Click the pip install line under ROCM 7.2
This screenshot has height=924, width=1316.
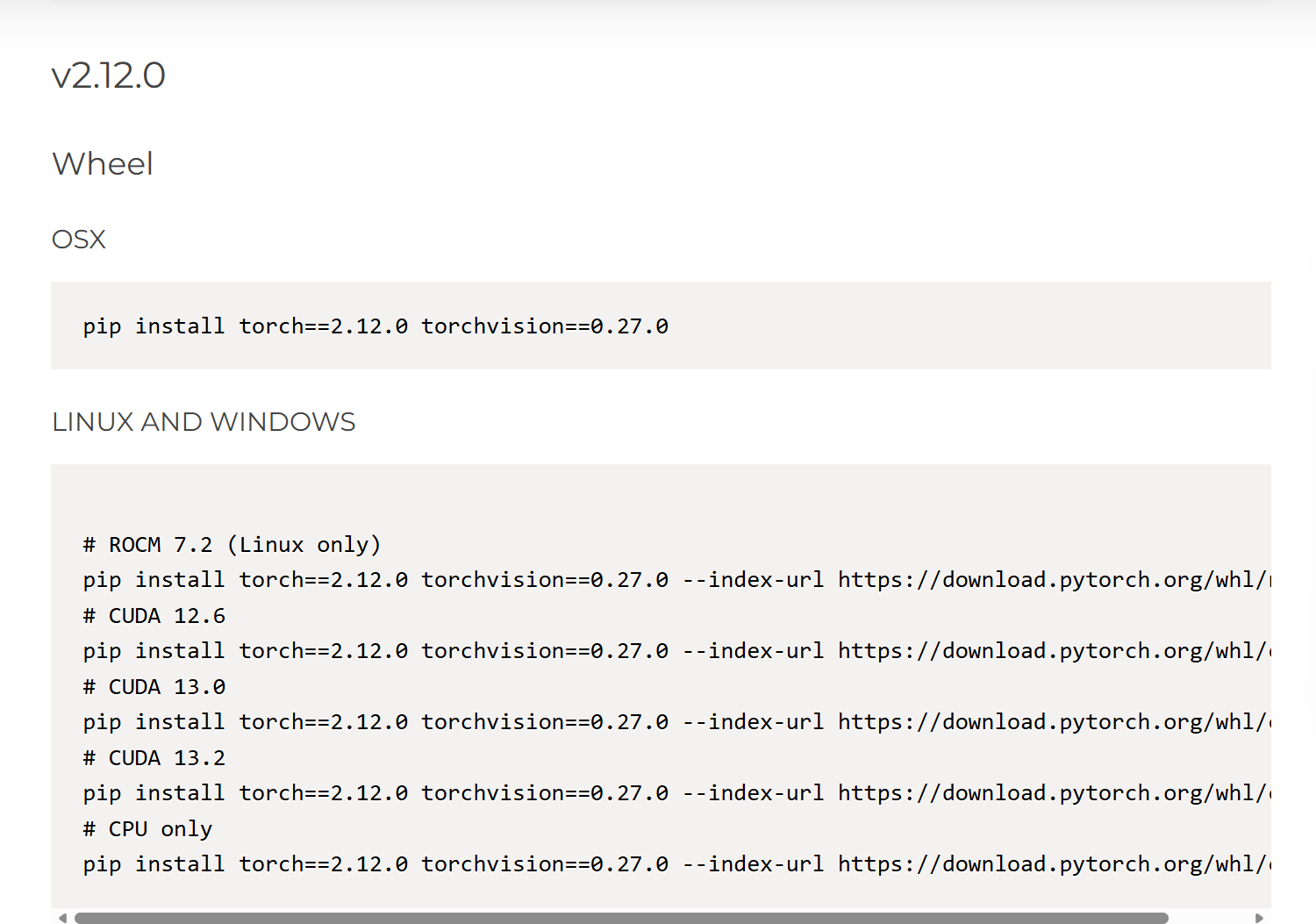pos(677,580)
